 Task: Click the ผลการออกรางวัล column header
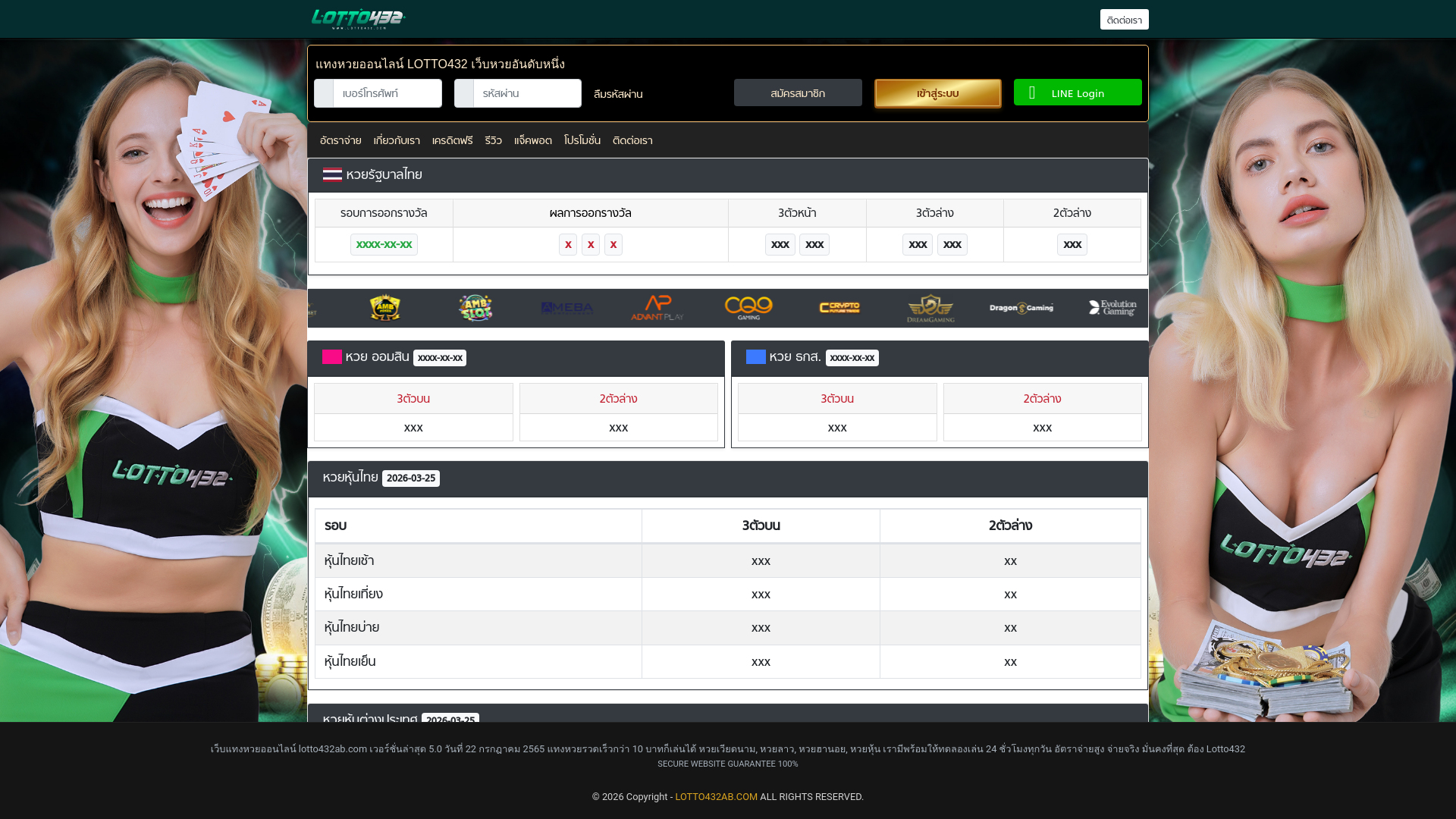pyautogui.click(x=590, y=213)
